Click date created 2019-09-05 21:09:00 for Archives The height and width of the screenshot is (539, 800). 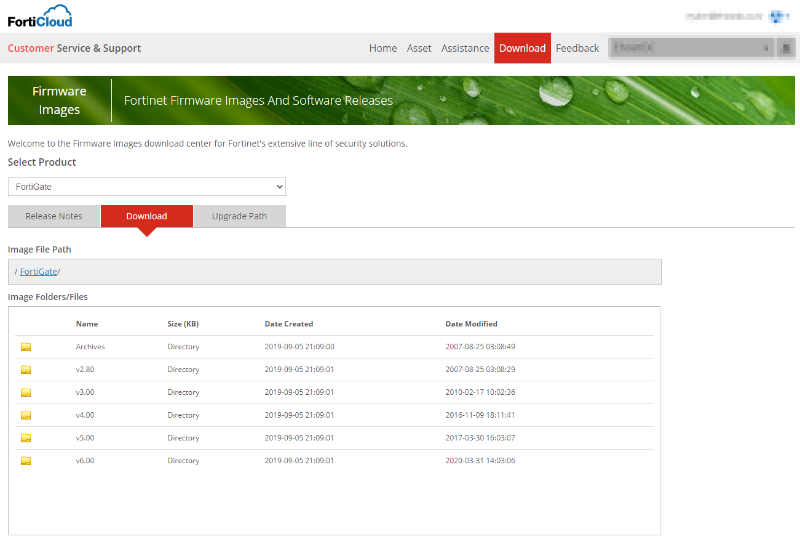point(299,347)
